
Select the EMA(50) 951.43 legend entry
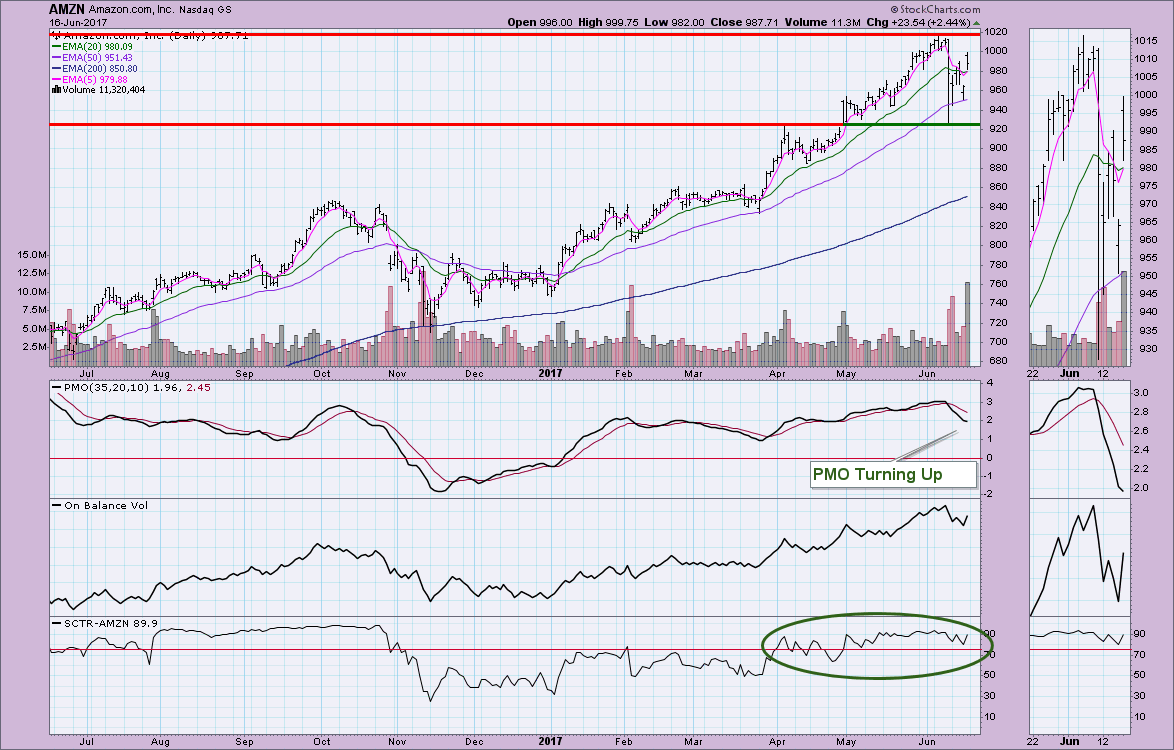tap(92, 58)
